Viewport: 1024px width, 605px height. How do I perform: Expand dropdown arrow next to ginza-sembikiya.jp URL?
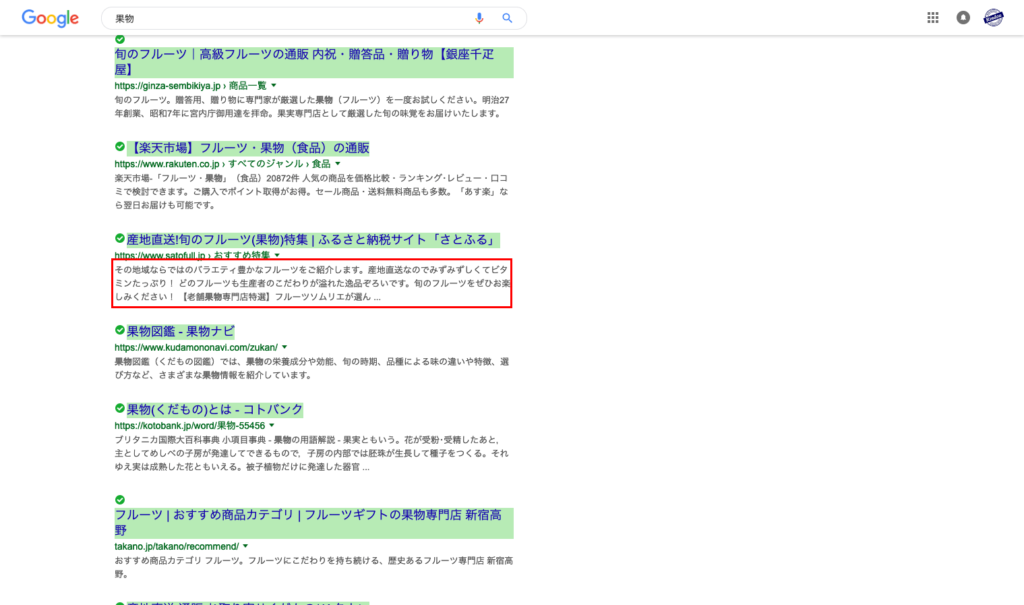click(274, 86)
